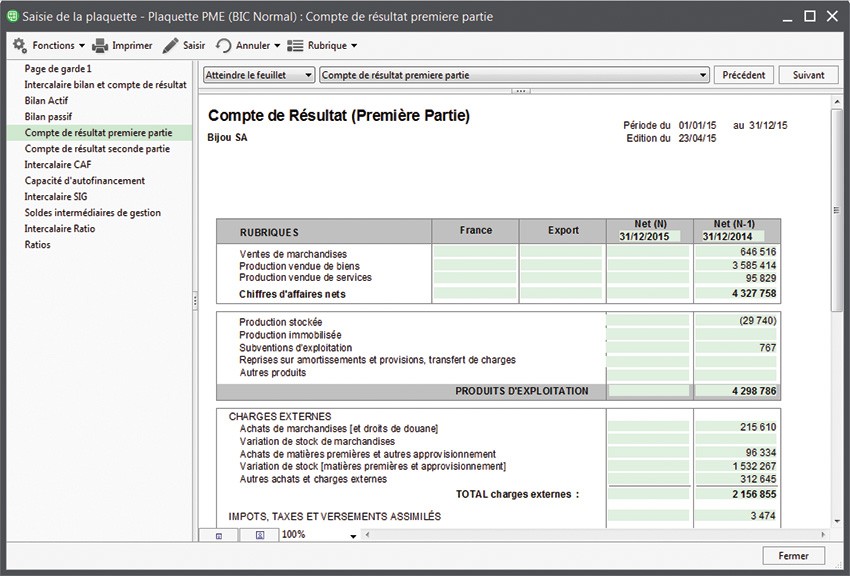
Task: Click the Ventes de marchandises France field
Action: click(x=475, y=252)
